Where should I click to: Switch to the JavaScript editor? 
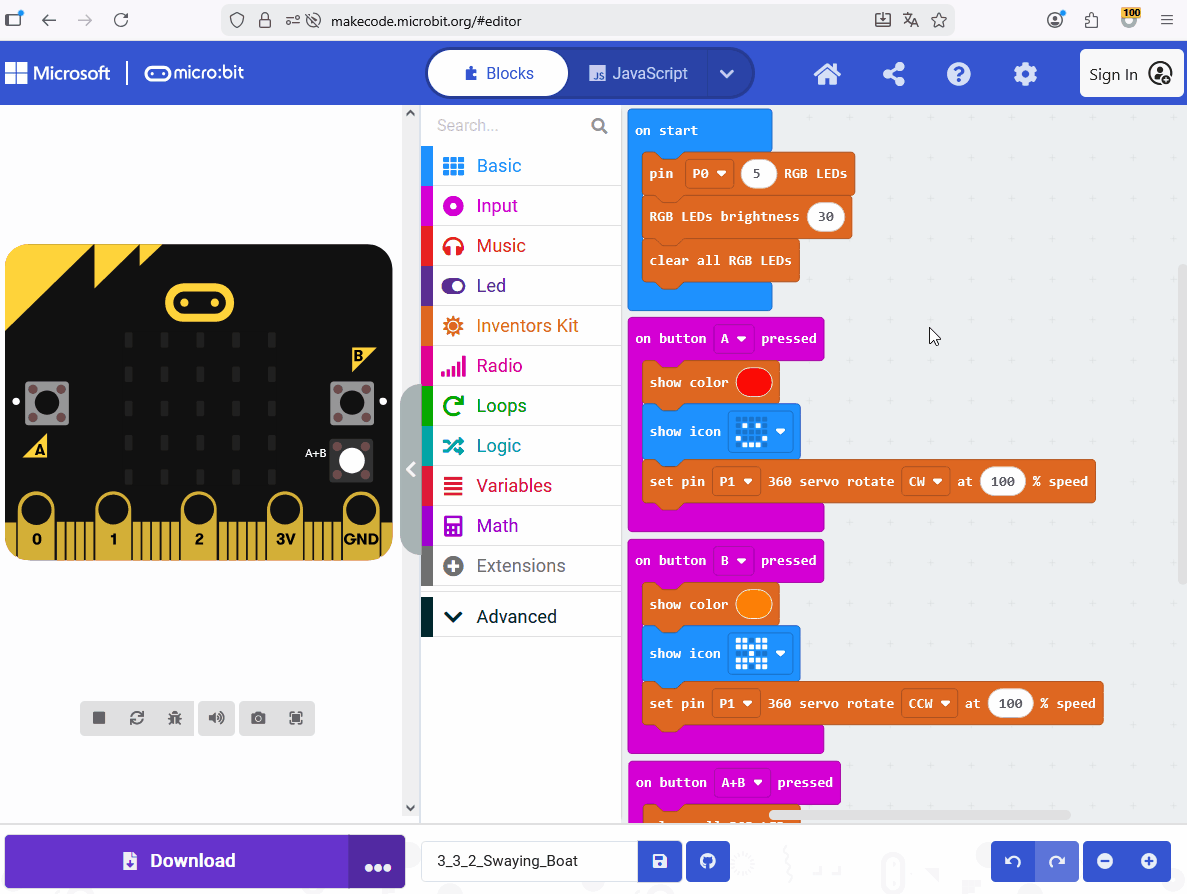638,73
